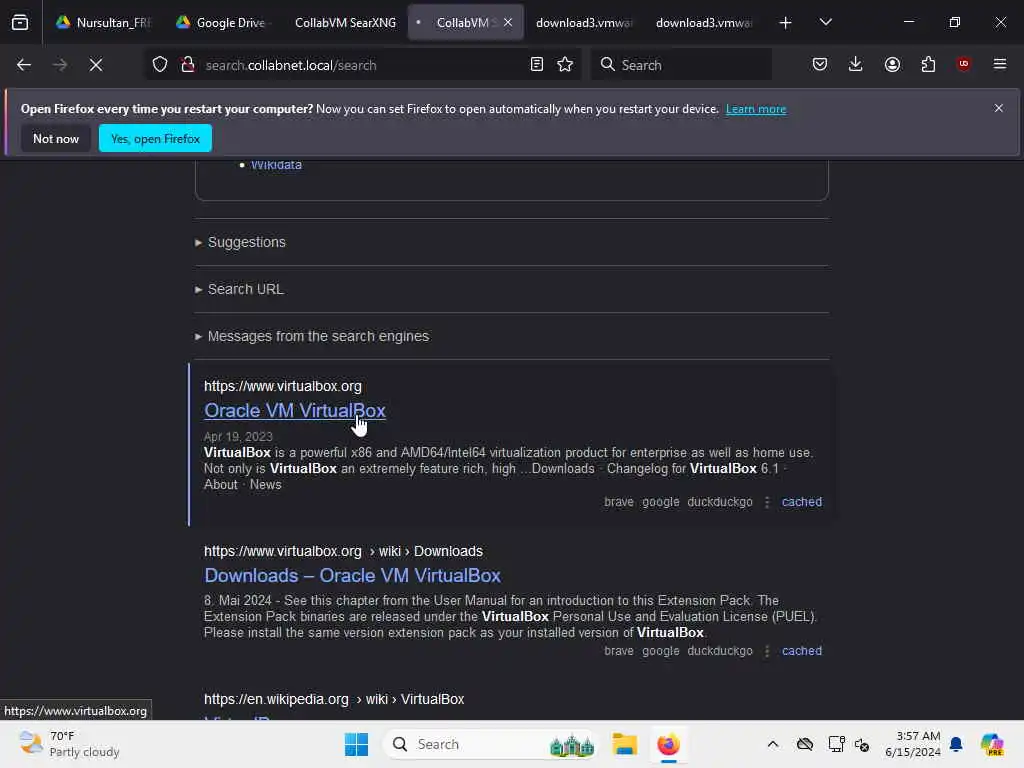Bookmark this page with the star
Image resolution: width=1024 pixels, height=768 pixels.
coord(565,65)
